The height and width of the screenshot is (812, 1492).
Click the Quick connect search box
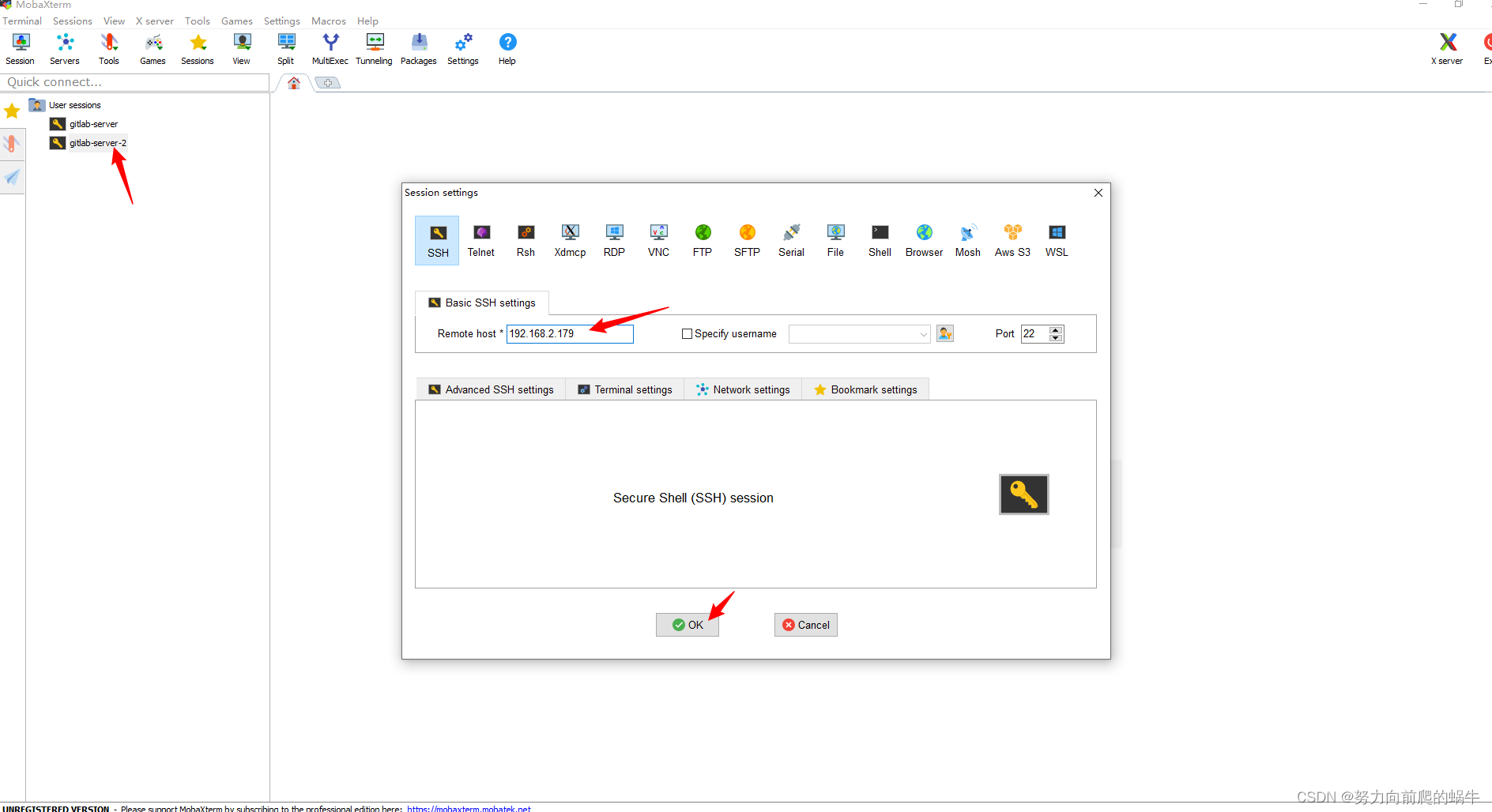[x=135, y=82]
